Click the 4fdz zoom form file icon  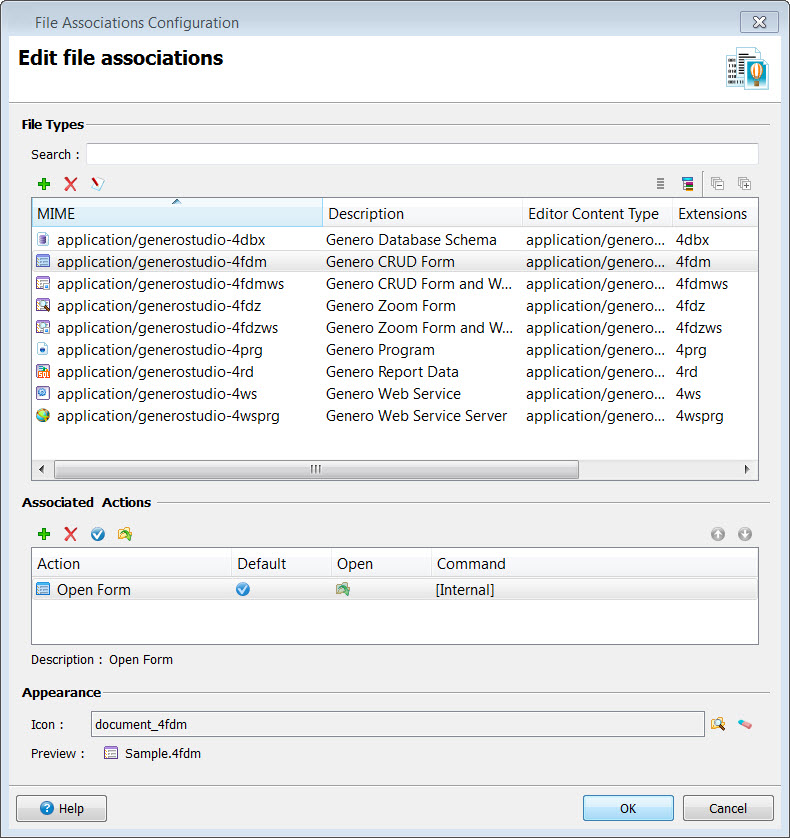[43, 306]
